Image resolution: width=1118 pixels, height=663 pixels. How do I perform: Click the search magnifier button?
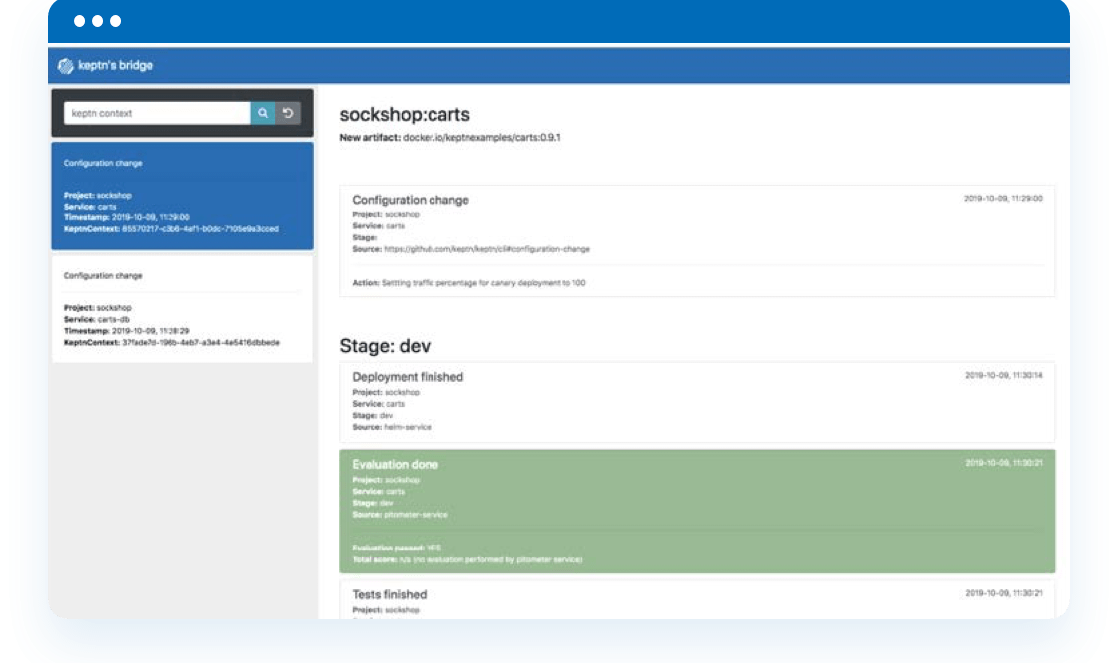tap(262, 113)
